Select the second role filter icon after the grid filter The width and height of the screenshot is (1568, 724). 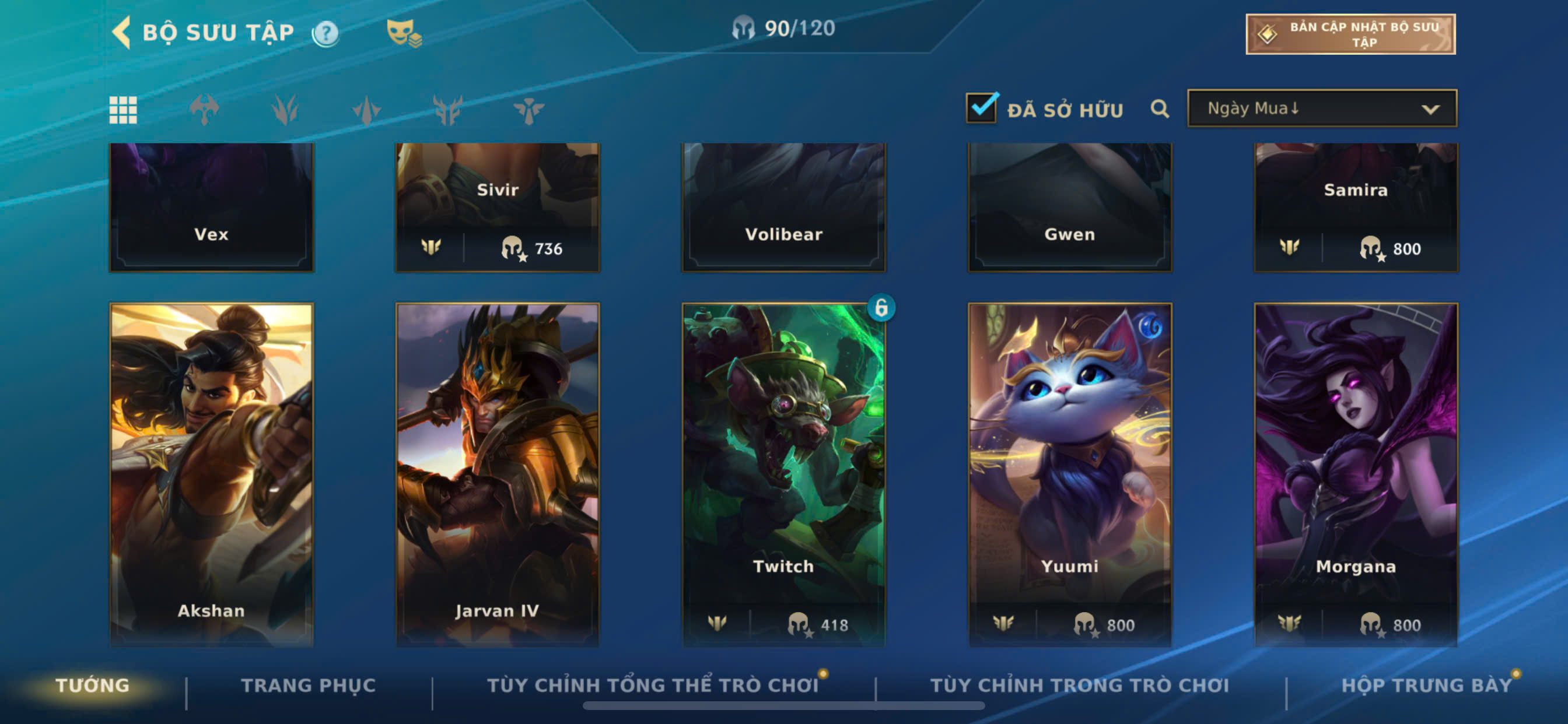[x=285, y=110]
